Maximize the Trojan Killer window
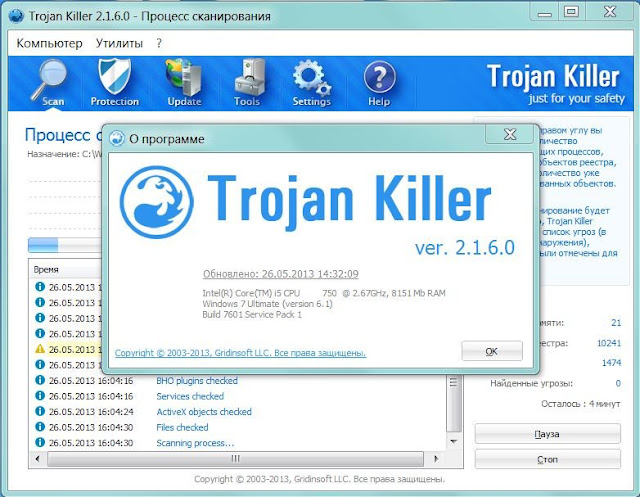 tap(571, 12)
